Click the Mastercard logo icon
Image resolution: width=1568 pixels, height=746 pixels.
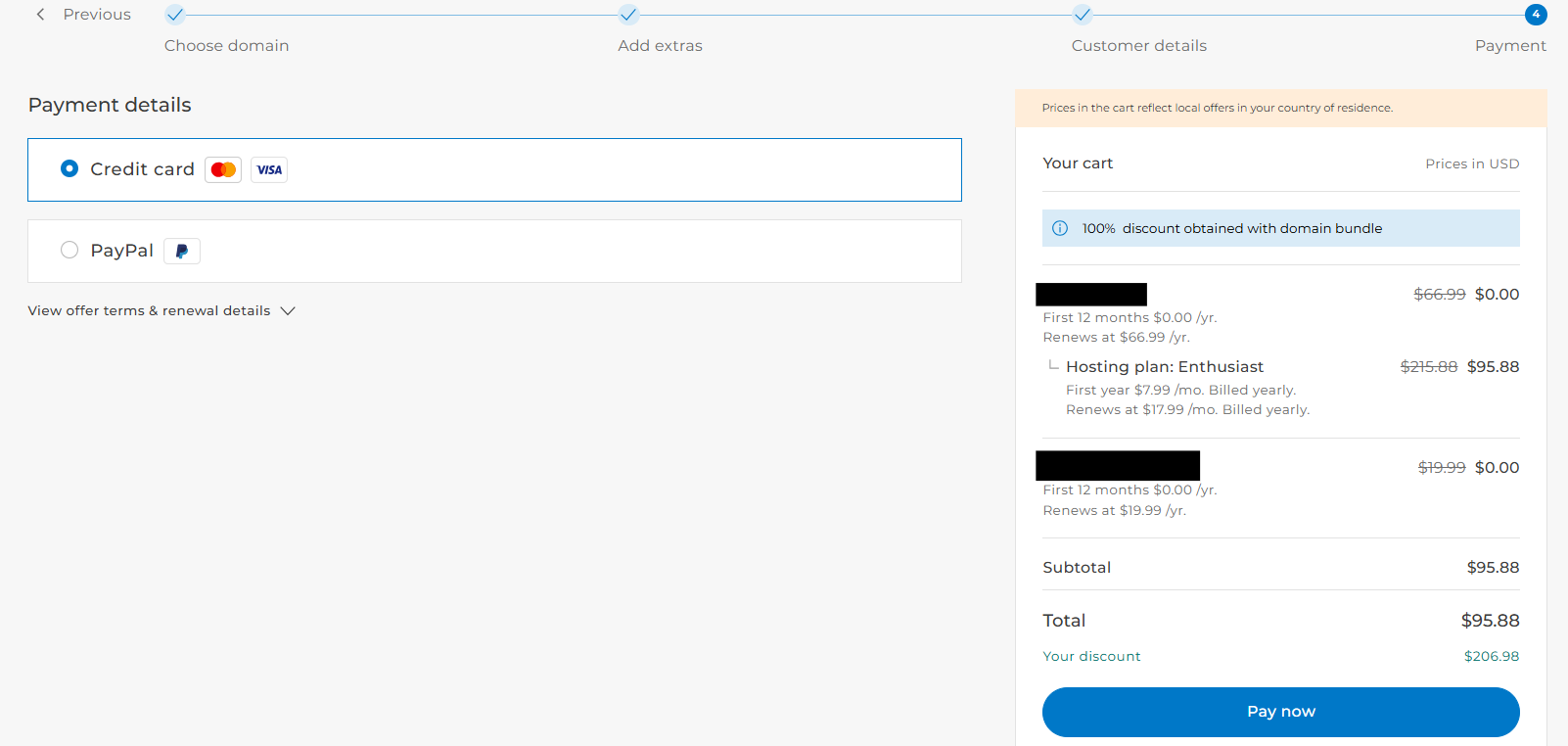tap(223, 169)
